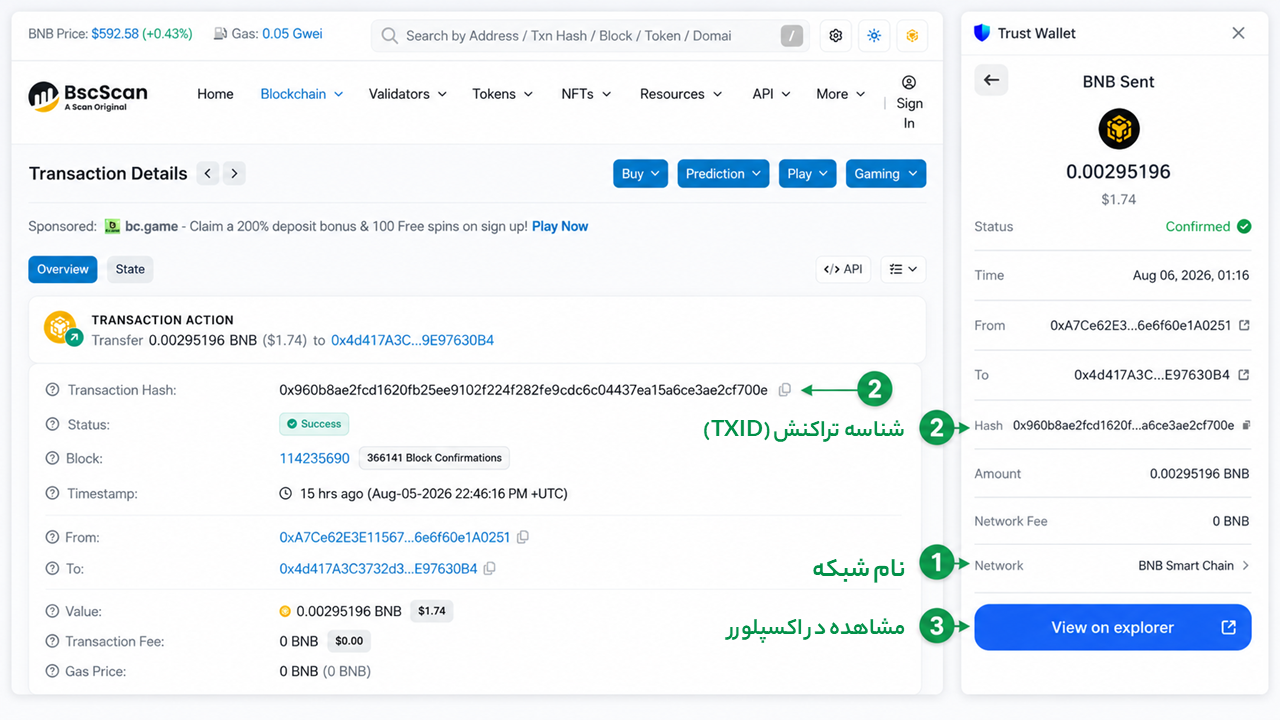Screen dimensions: 1280x720
Task: Open To address external link in Trust Wallet
Action: coord(1244,375)
